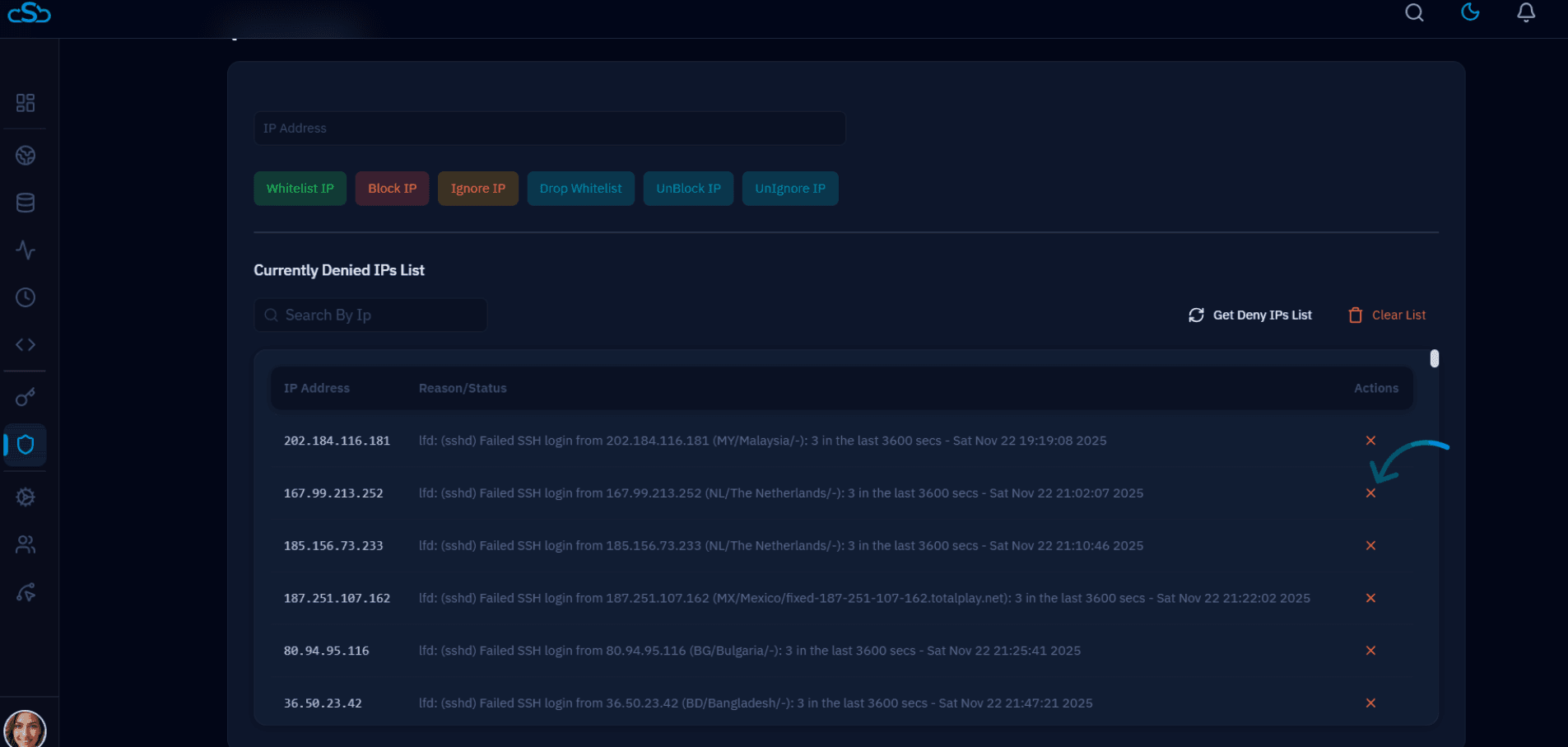Click the denied list scrollbar thumb
The image size is (1568, 747).
[1435, 358]
